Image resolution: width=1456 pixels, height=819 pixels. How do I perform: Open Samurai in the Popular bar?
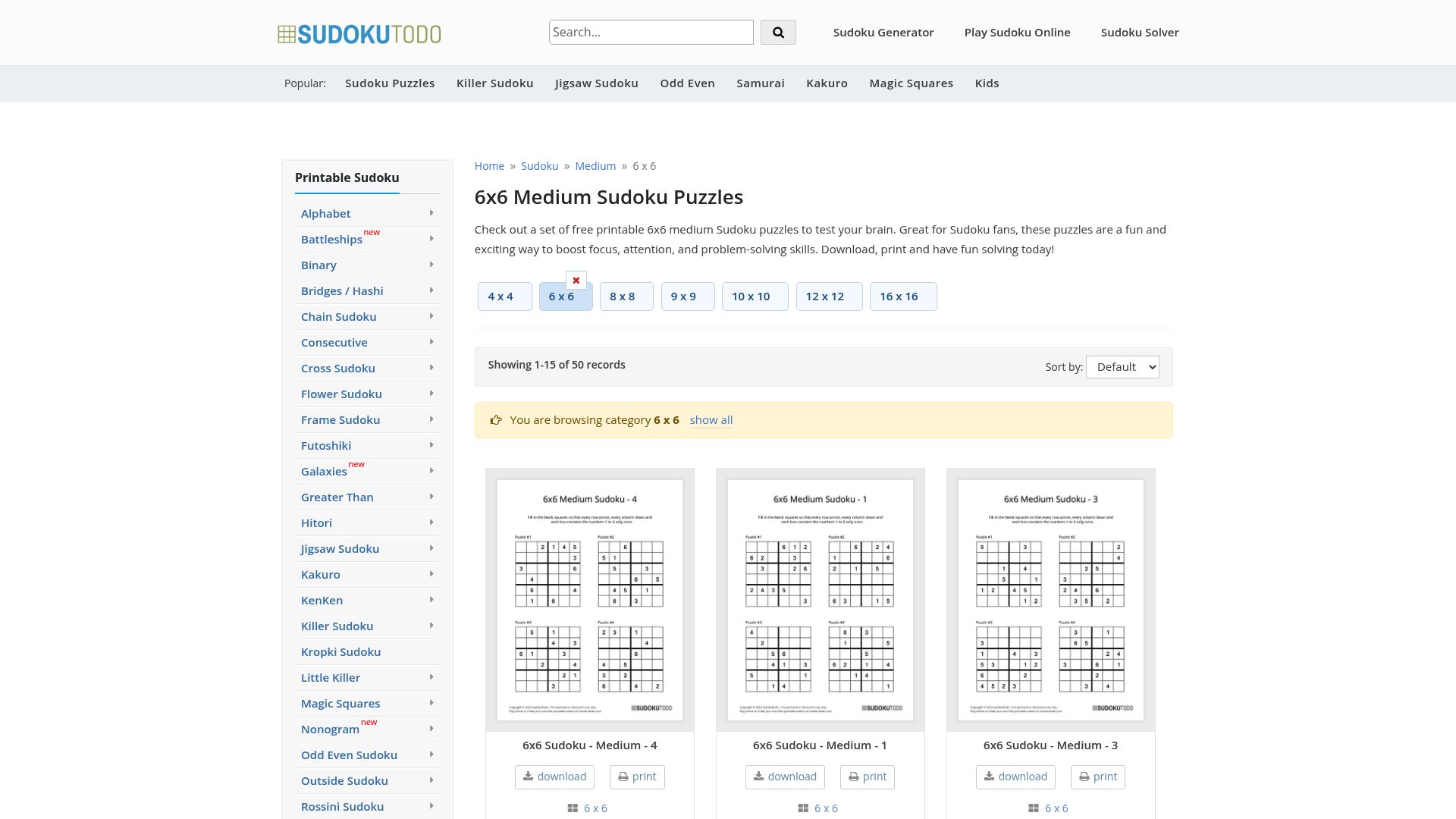760,83
